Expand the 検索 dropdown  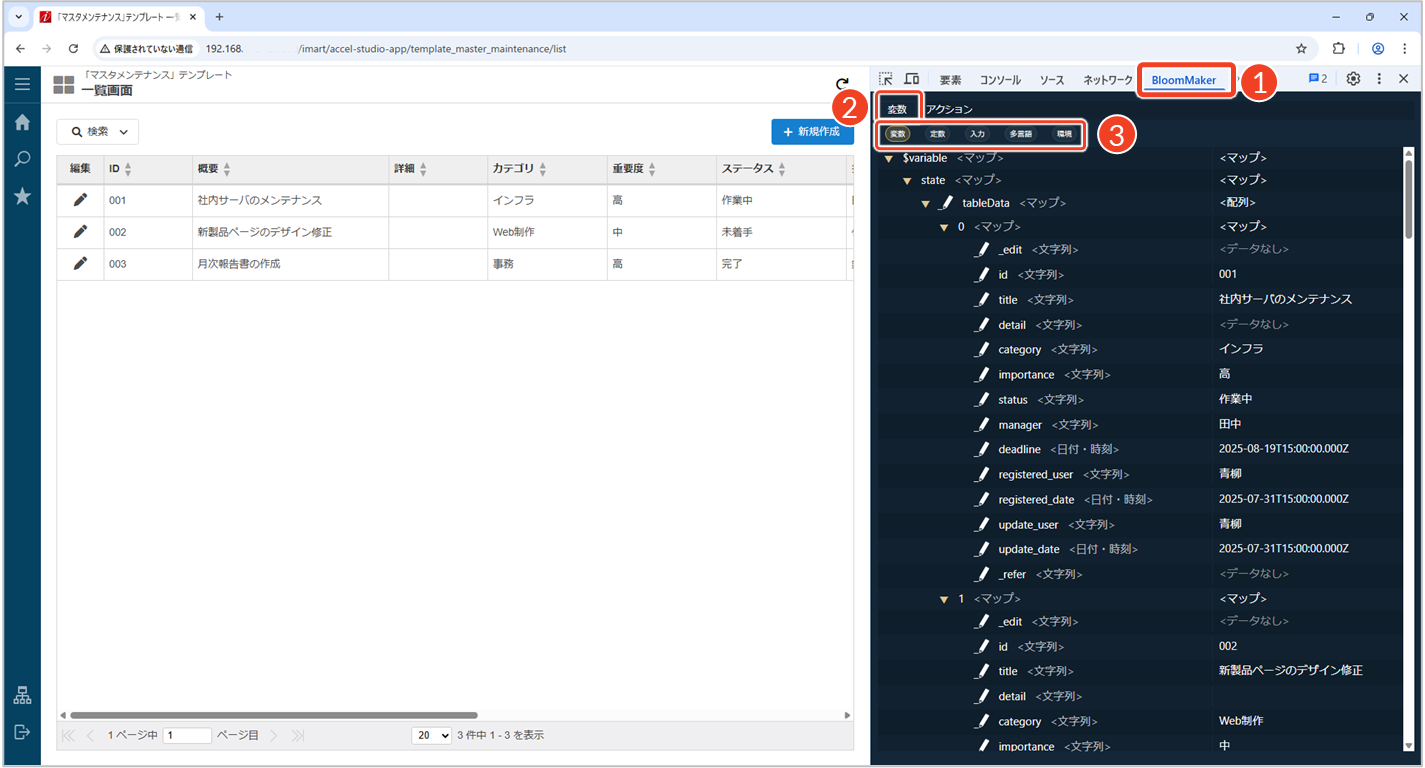pyautogui.click(x=98, y=132)
